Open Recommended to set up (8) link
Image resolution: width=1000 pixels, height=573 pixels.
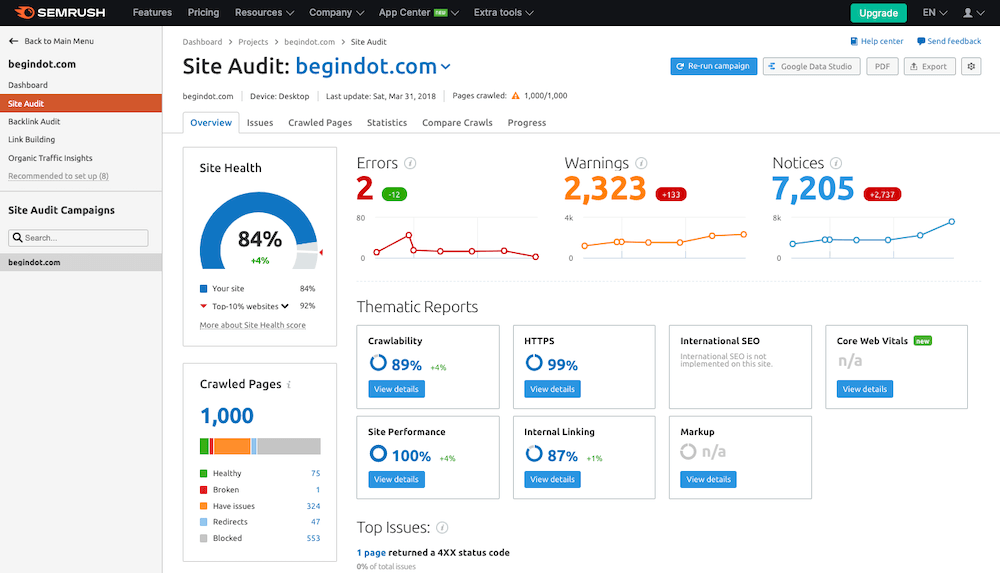click(58, 176)
